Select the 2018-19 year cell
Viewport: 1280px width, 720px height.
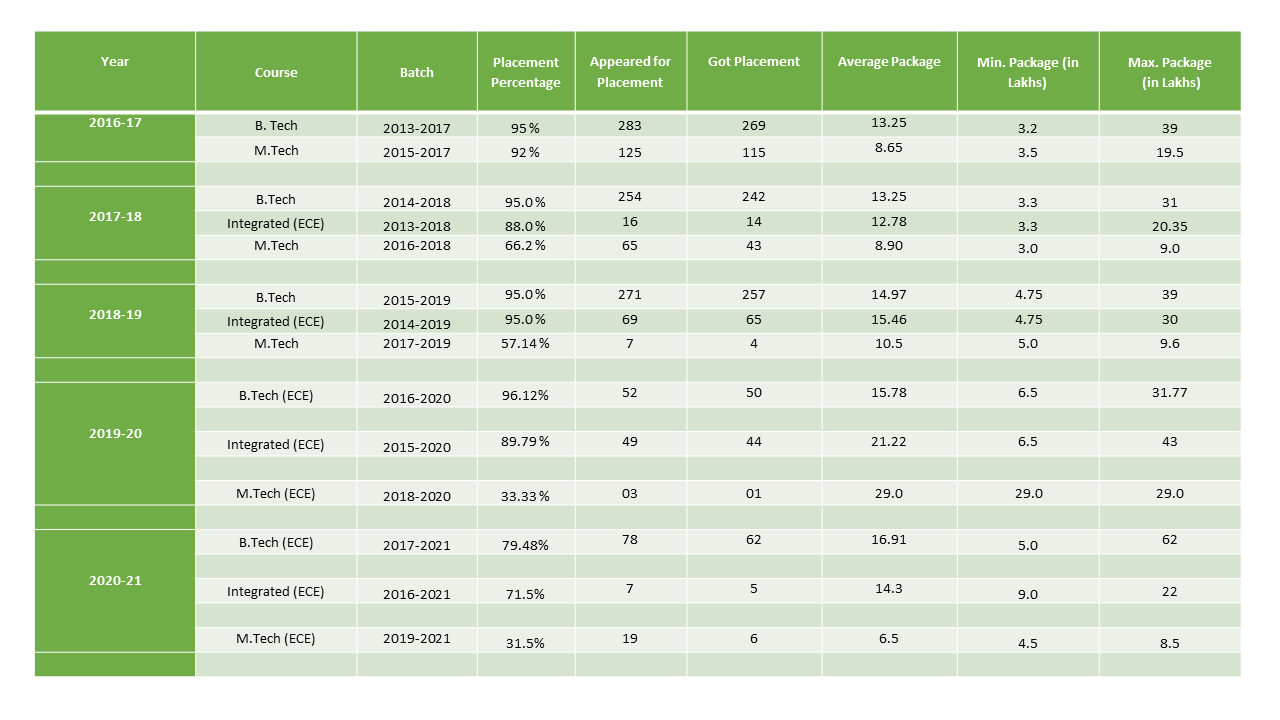pos(115,314)
